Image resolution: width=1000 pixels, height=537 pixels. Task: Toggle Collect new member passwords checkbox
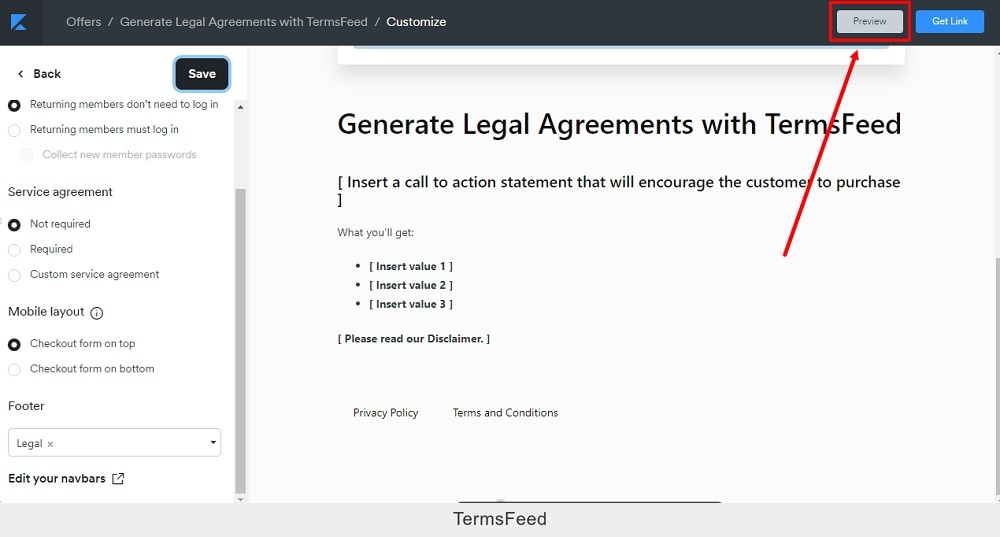point(27,154)
